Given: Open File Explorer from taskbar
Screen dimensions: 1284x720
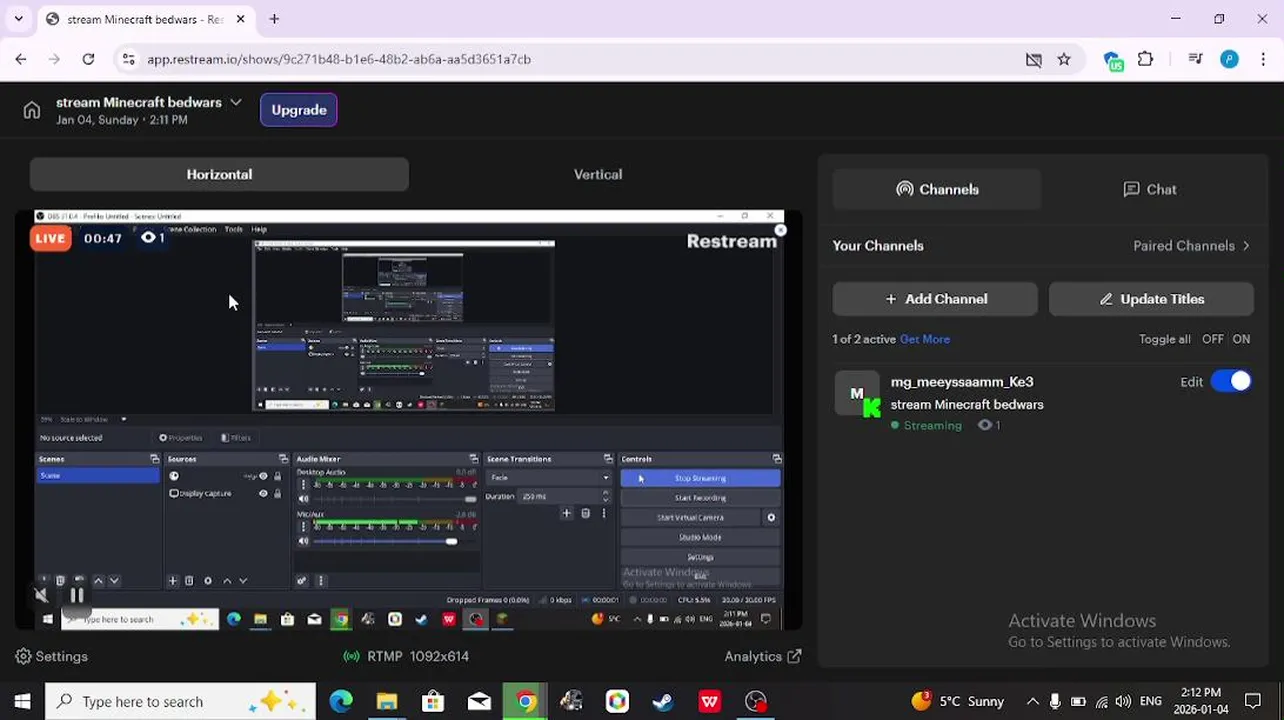Looking at the screenshot, I should [387, 701].
